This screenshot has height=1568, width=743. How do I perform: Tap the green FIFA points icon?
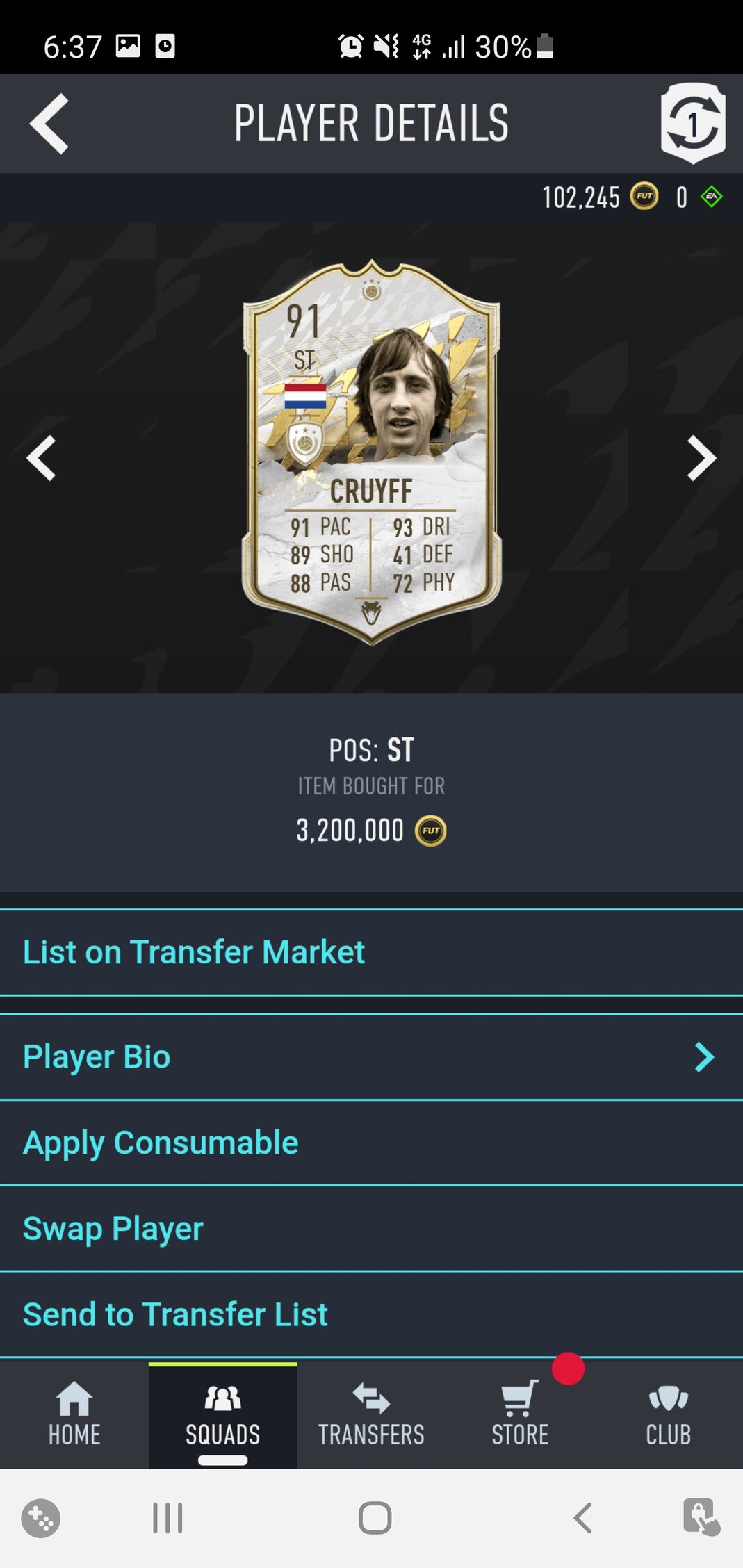click(711, 197)
